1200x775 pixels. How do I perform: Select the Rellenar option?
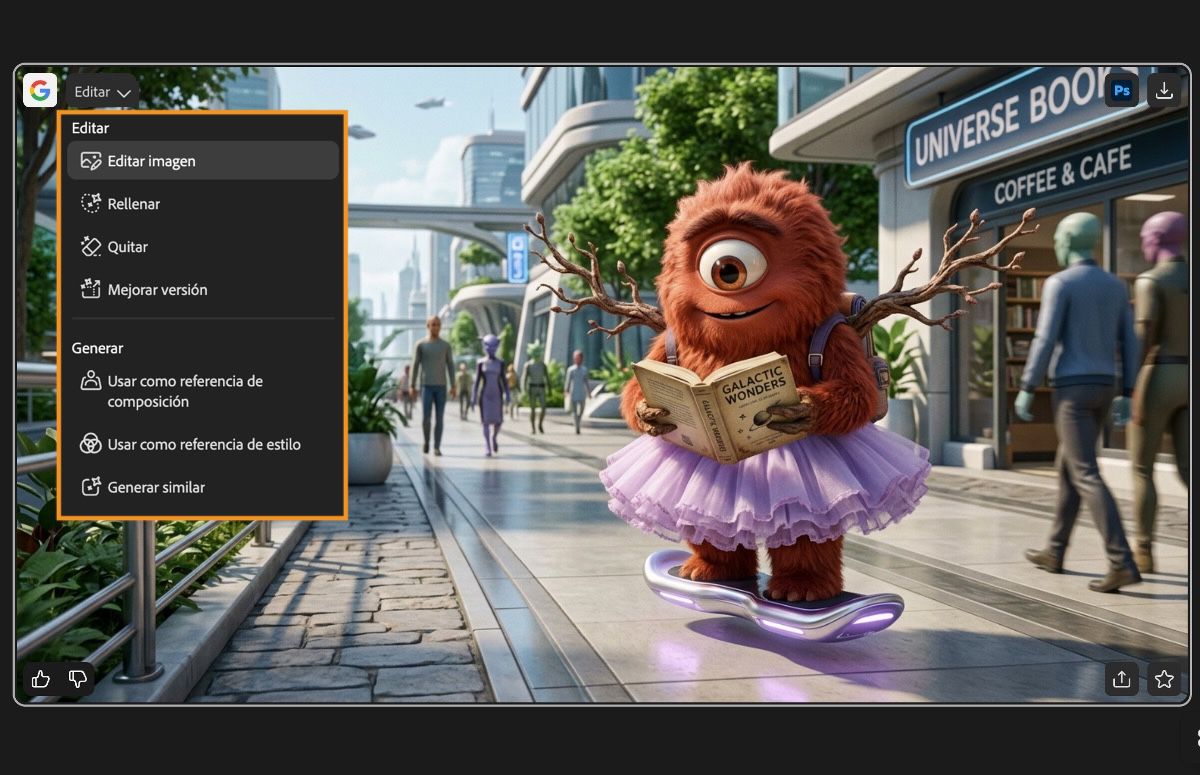click(x=203, y=204)
